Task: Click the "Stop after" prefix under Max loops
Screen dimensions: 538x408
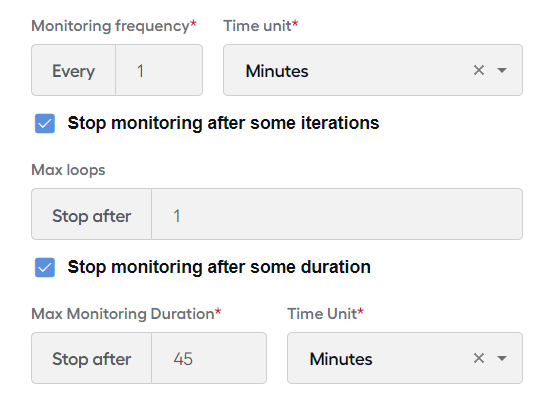Action: click(92, 216)
